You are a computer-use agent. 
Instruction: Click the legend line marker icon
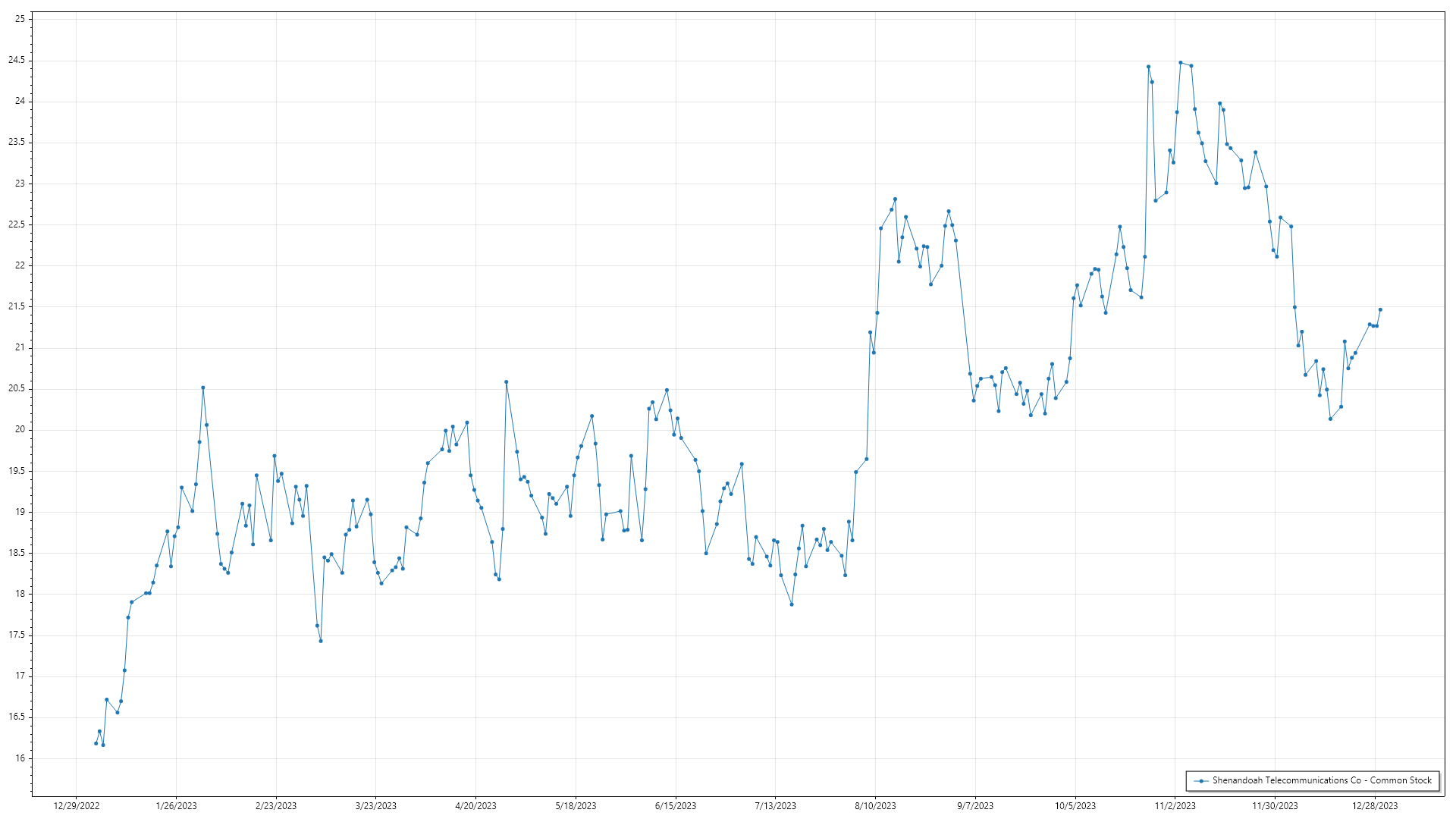coord(1201,780)
